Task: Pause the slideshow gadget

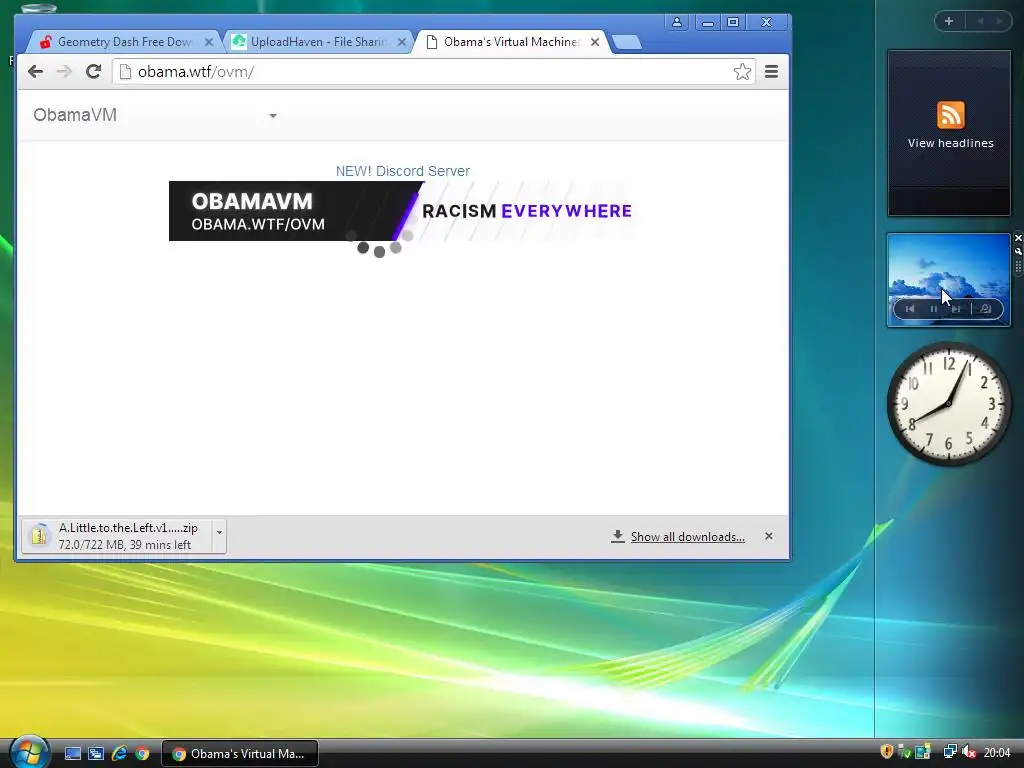Action: pos(933,309)
